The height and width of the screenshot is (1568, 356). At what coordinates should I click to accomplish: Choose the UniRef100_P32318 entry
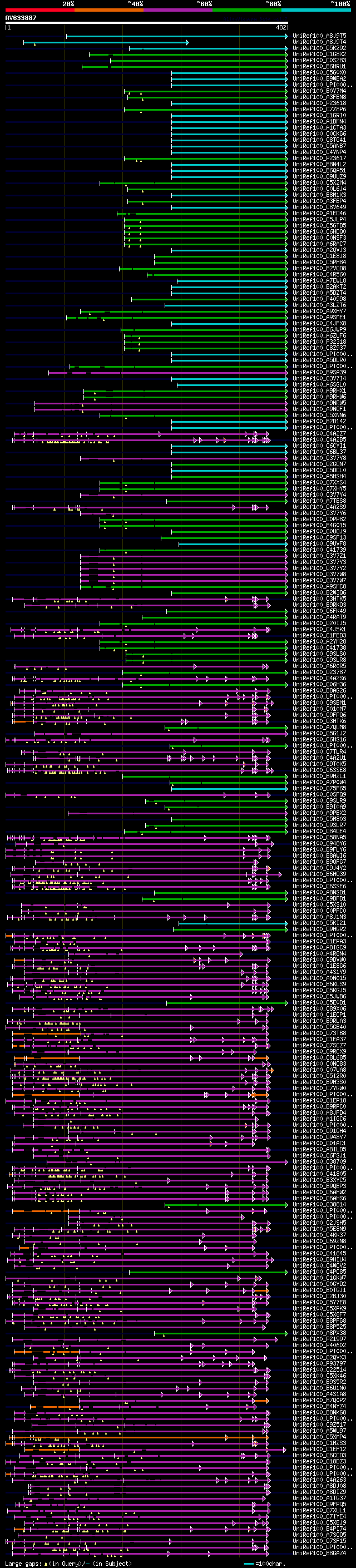pos(319,342)
